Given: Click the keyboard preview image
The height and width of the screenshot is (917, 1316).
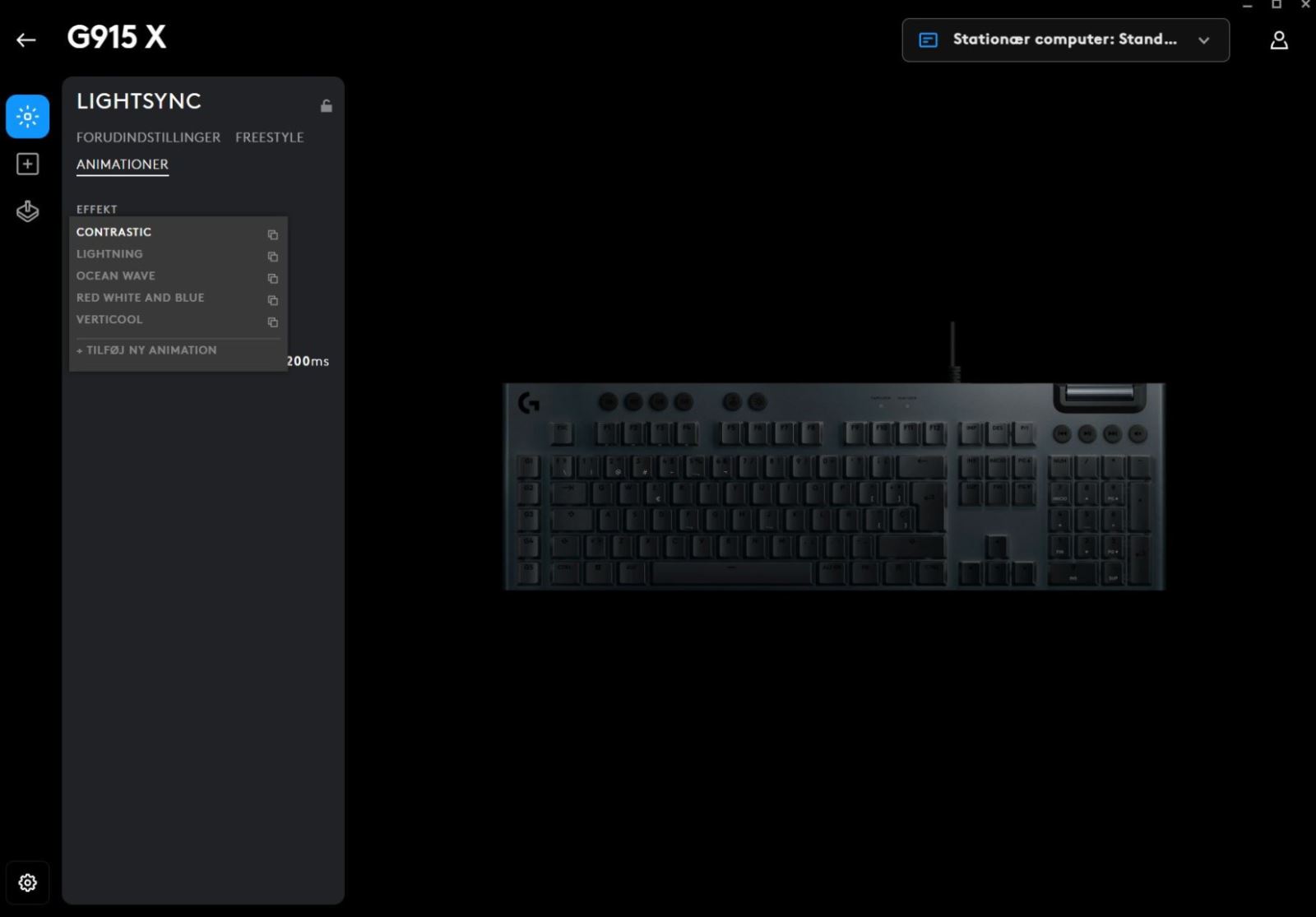Looking at the screenshot, I should point(834,485).
